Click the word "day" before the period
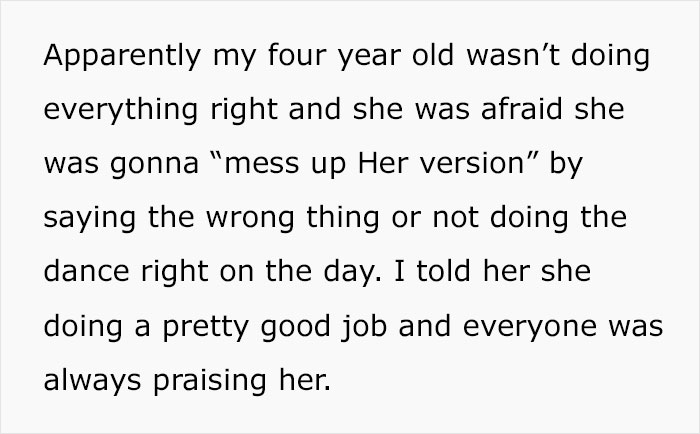 [350, 273]
